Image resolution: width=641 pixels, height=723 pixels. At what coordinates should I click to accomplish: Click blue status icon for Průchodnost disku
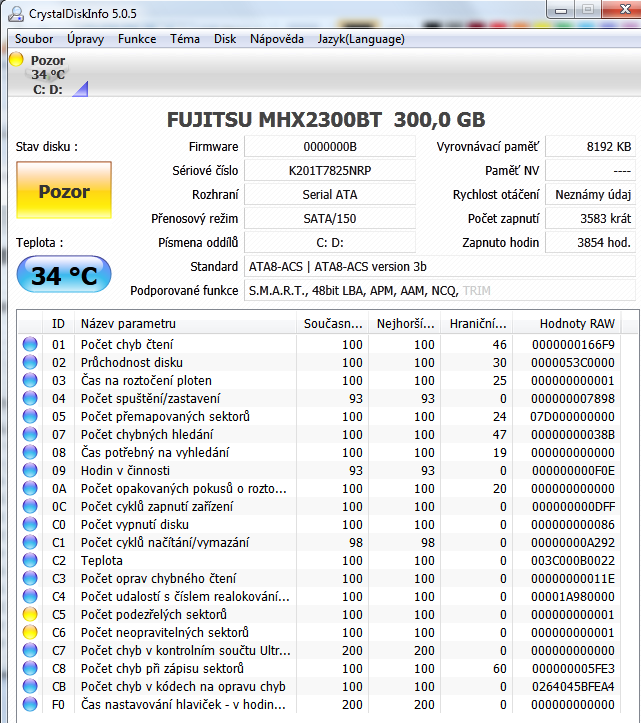coord(30,362)
